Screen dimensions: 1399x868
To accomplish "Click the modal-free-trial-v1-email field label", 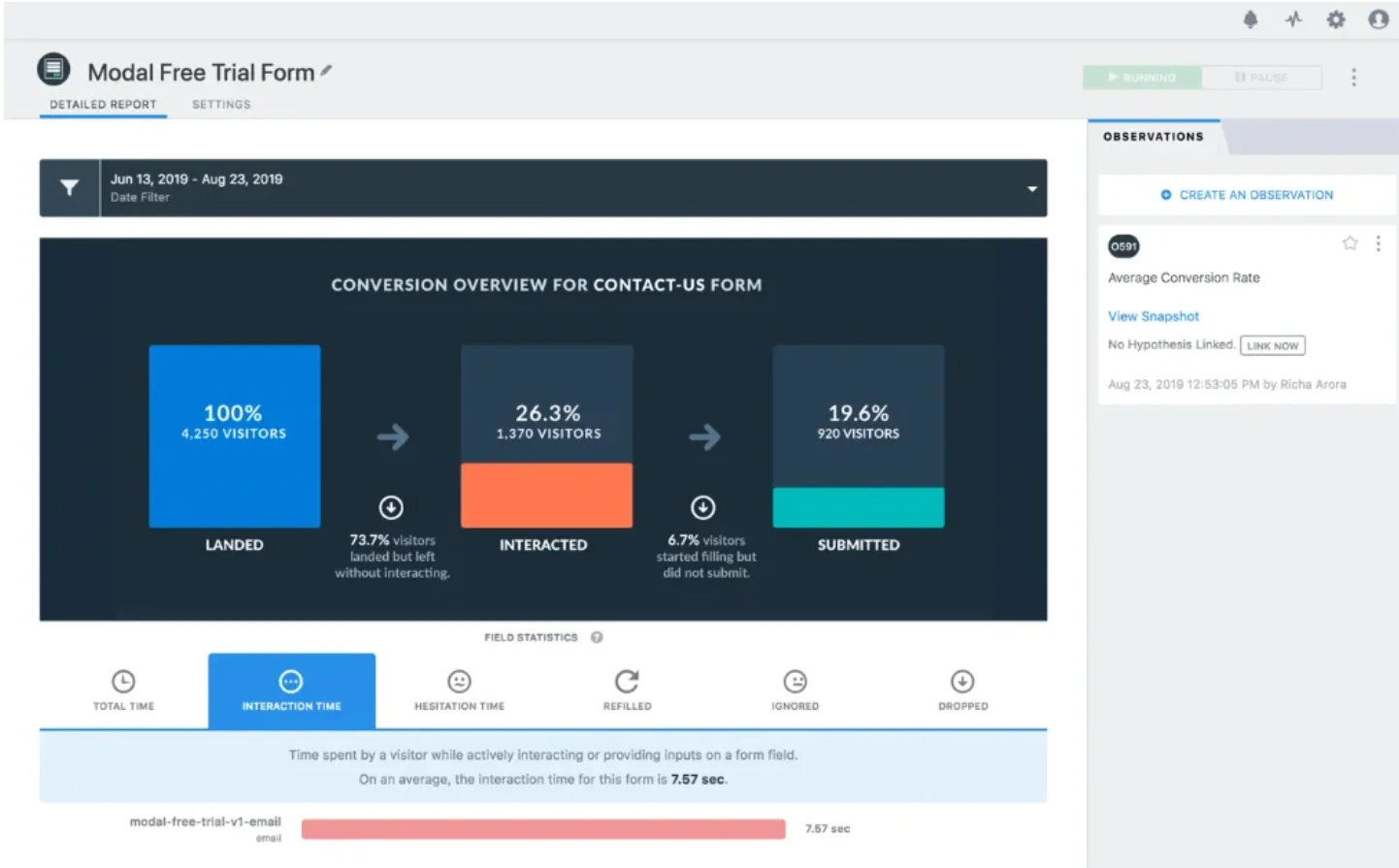I will [x=205, y=822].
